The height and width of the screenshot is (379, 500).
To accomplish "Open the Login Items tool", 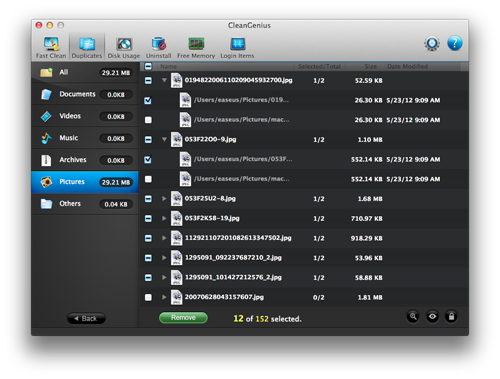I will click(237, 47).
